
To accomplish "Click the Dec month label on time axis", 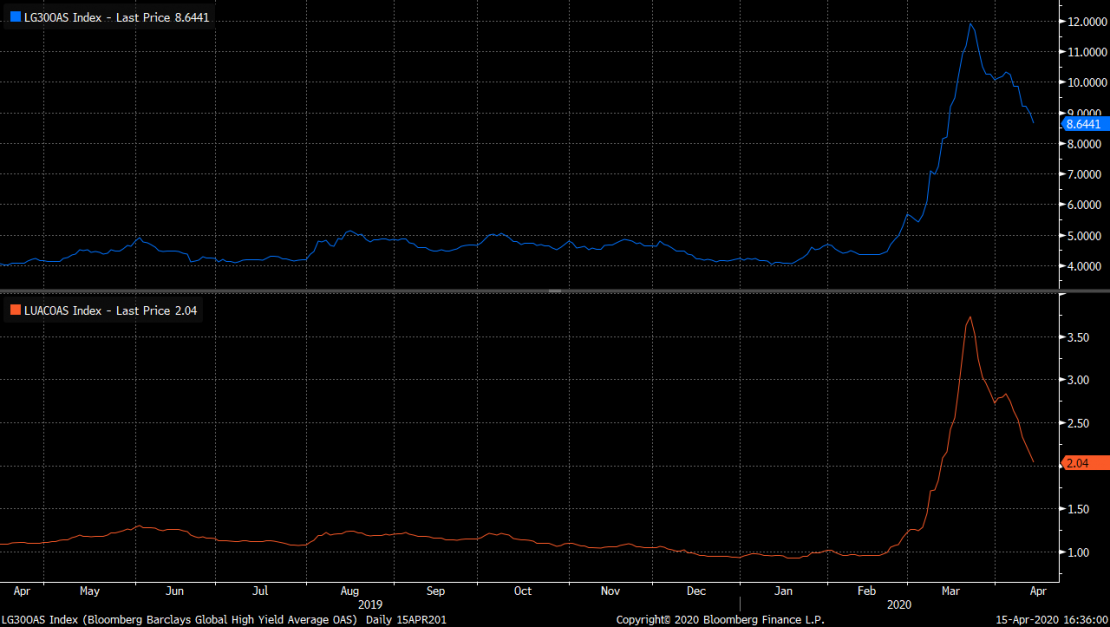I will click(699, 591).
